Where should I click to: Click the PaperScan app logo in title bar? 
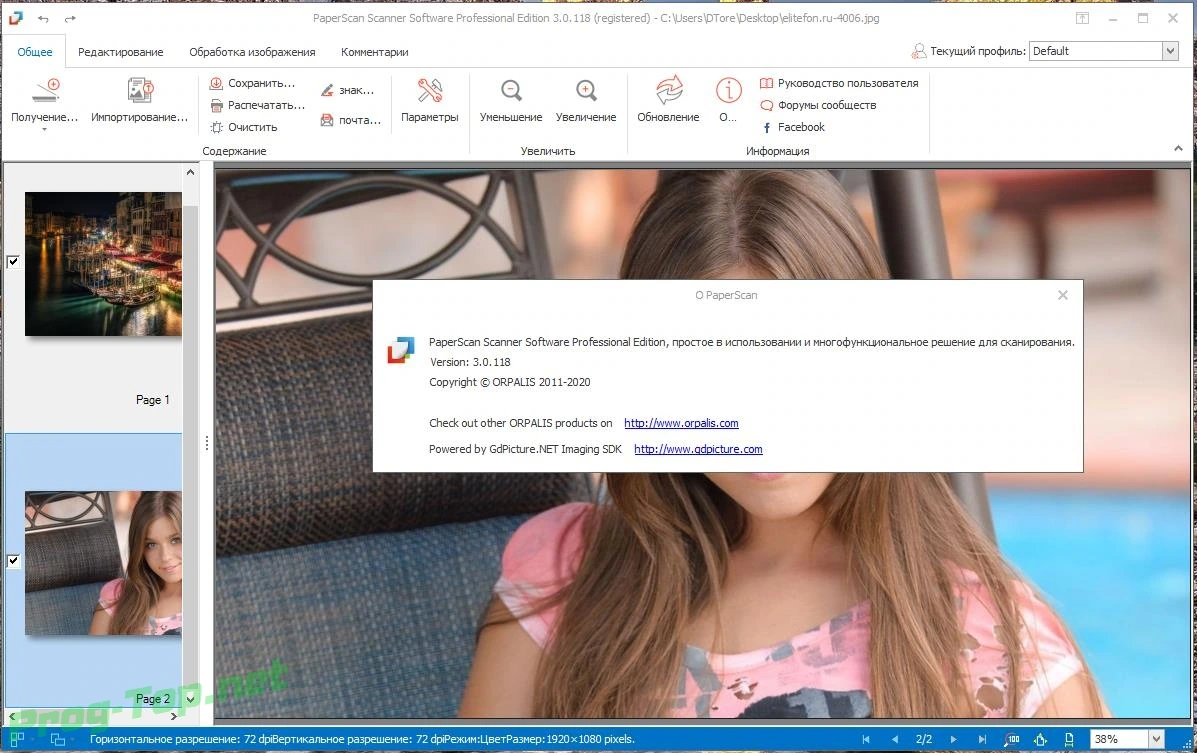pyautogui.click(x=15, y=18)
